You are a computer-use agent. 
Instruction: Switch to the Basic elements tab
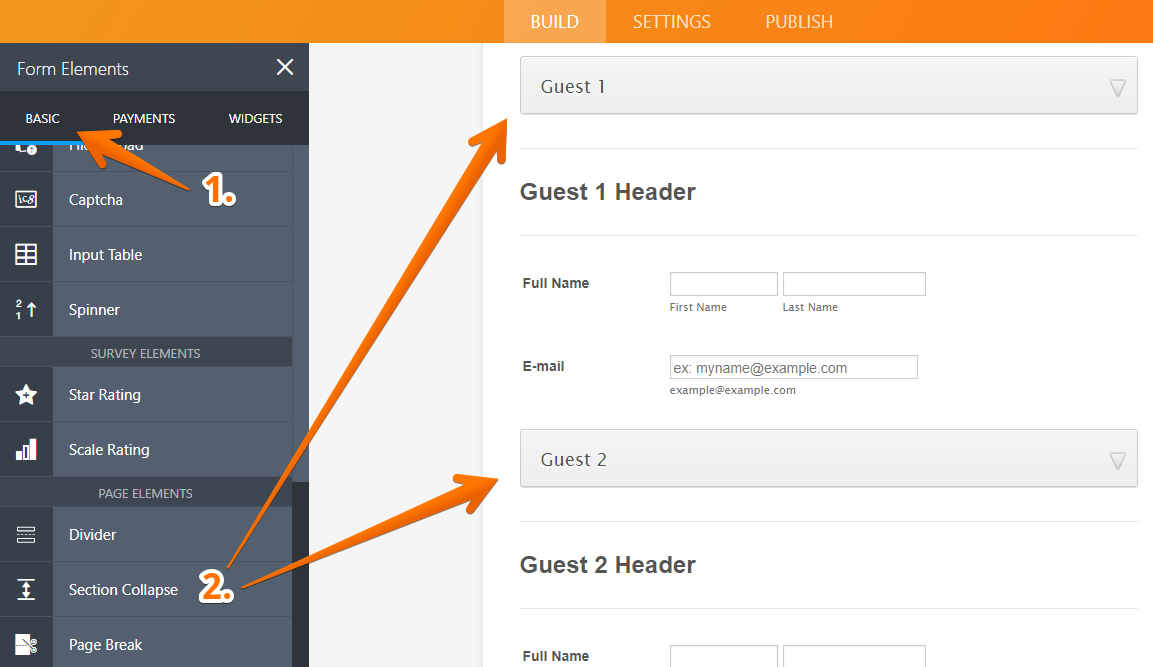42,118
